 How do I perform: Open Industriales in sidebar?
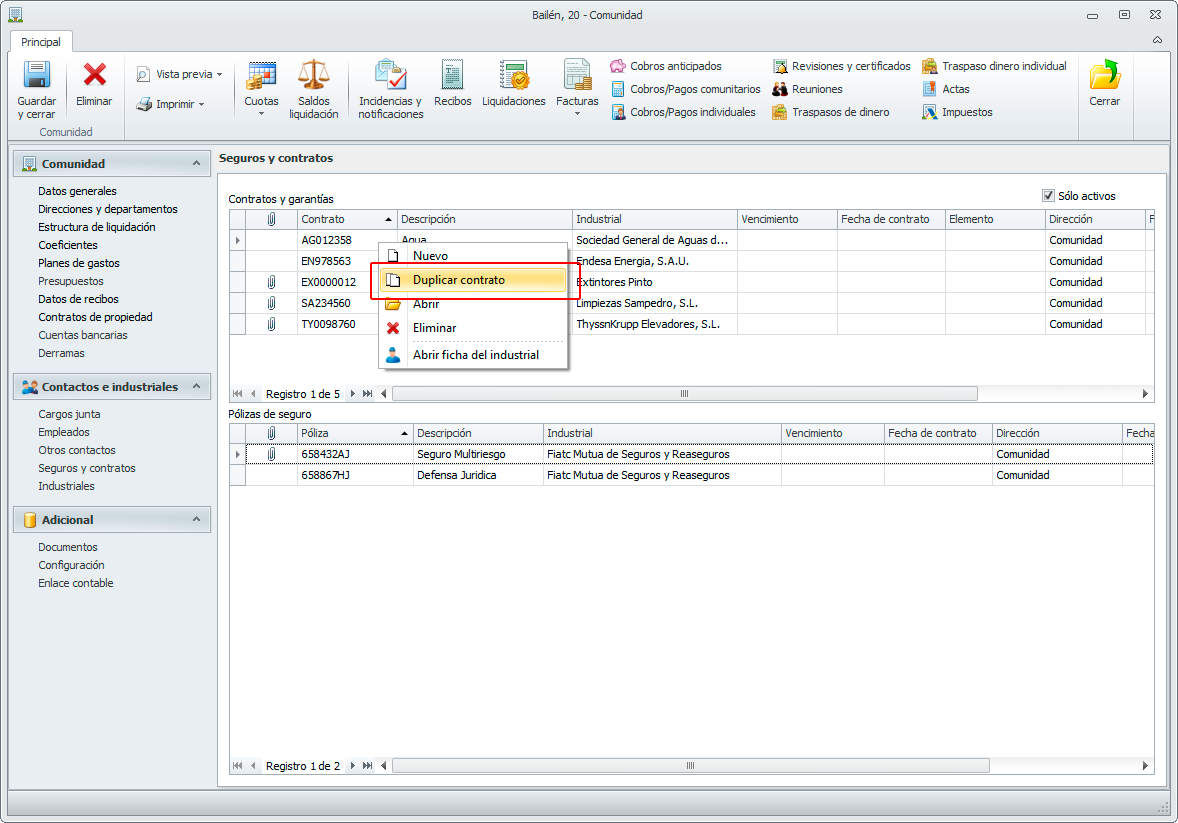coord(66,486)
